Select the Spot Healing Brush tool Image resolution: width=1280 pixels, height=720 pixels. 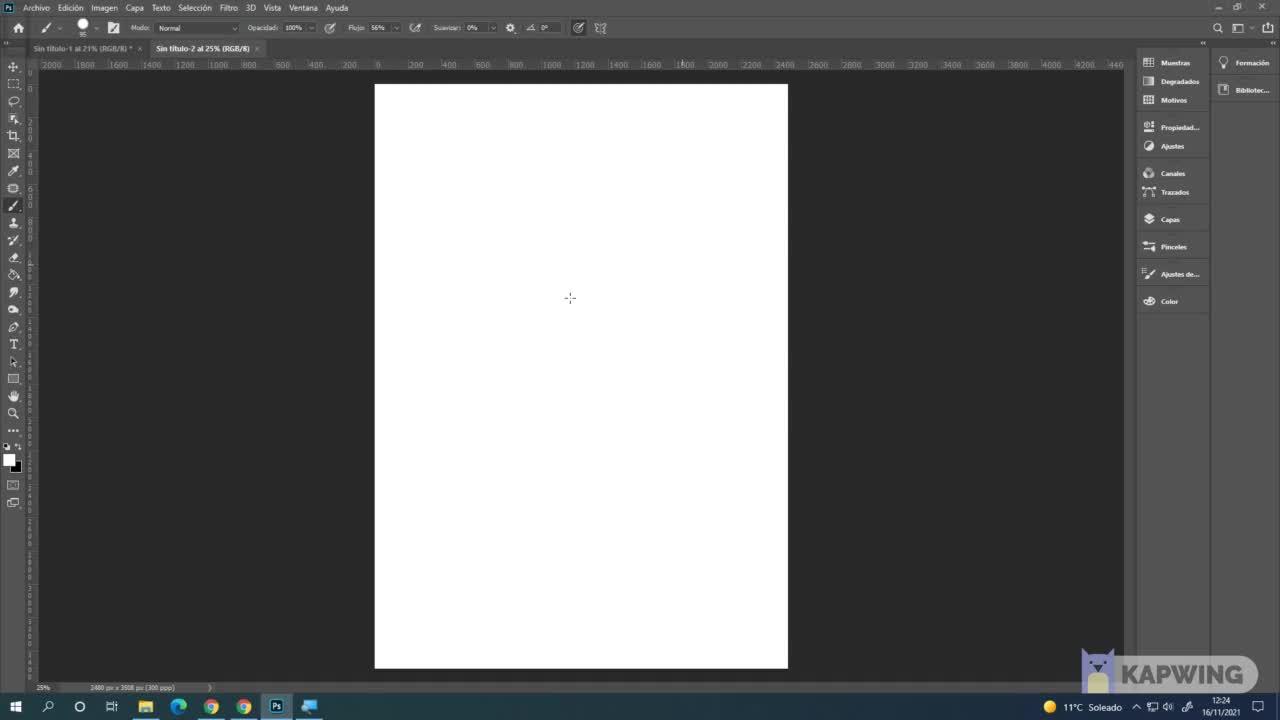(13, 188)
